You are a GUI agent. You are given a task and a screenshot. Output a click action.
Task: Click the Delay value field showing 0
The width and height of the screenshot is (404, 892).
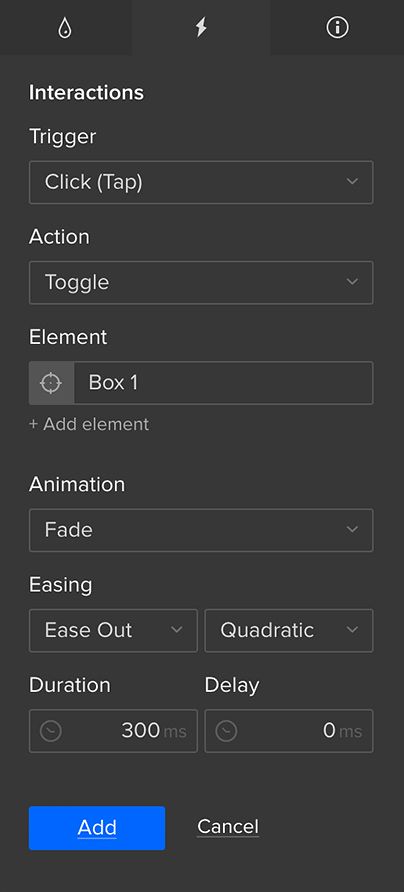(x=288, y=731)
